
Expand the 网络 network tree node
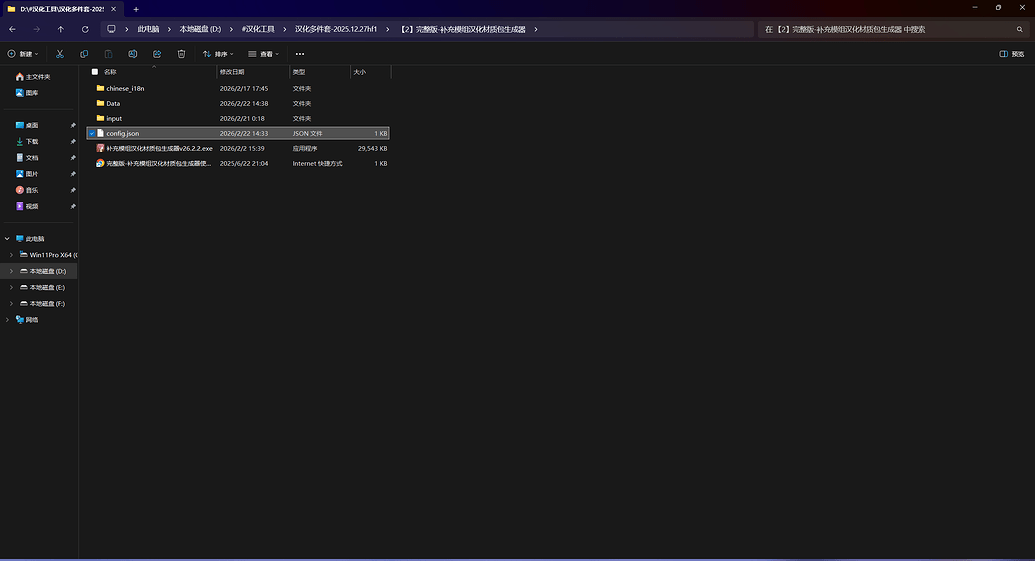click(7, 319)
